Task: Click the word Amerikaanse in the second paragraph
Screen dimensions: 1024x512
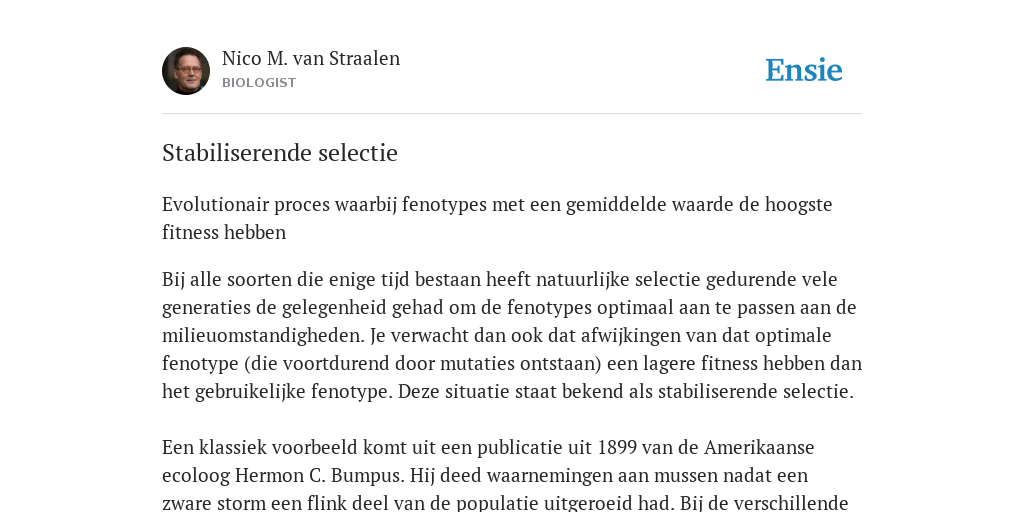Action: coord(759,447)
